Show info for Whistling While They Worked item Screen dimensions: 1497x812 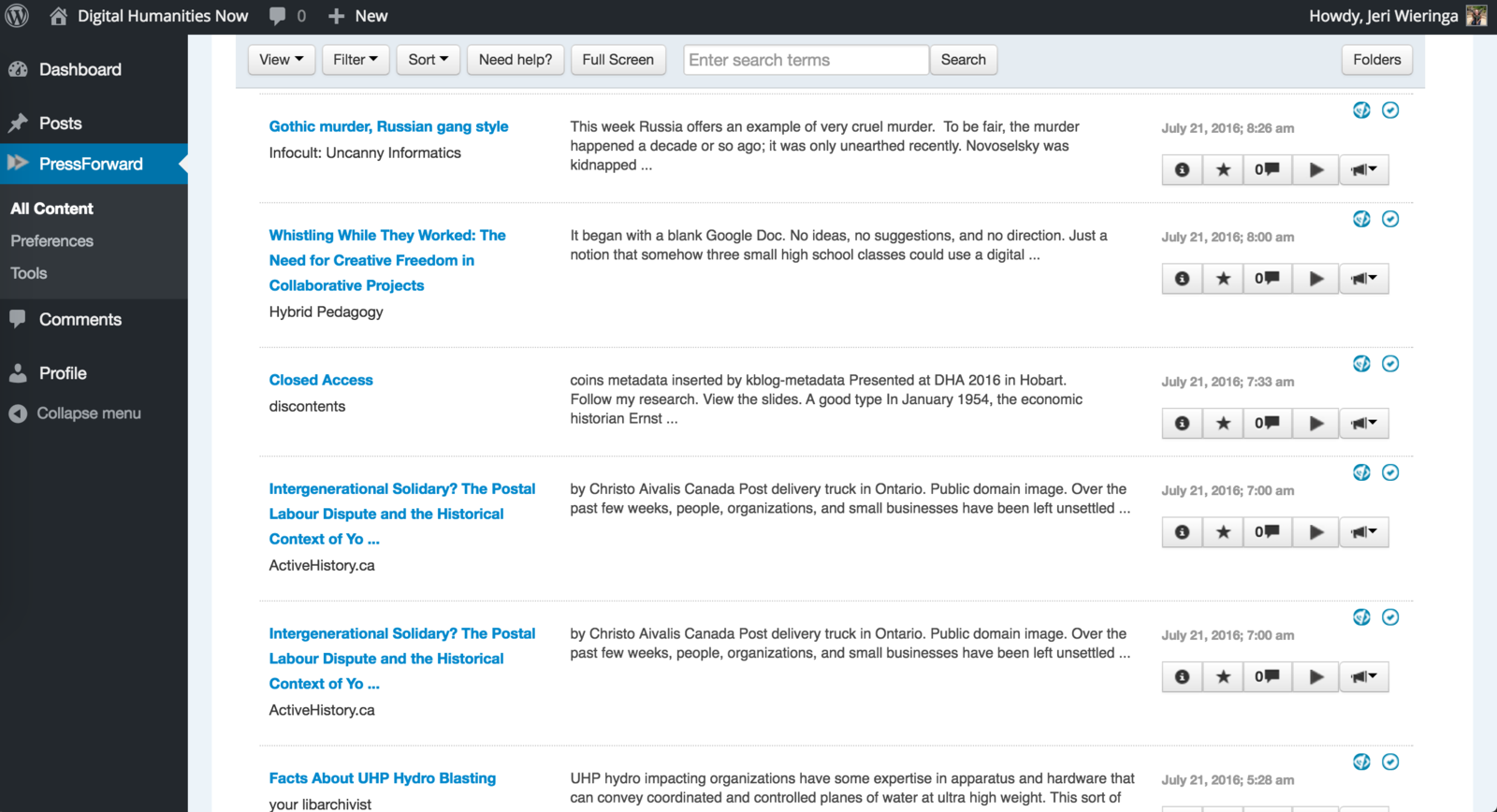tap(1183, 278)
